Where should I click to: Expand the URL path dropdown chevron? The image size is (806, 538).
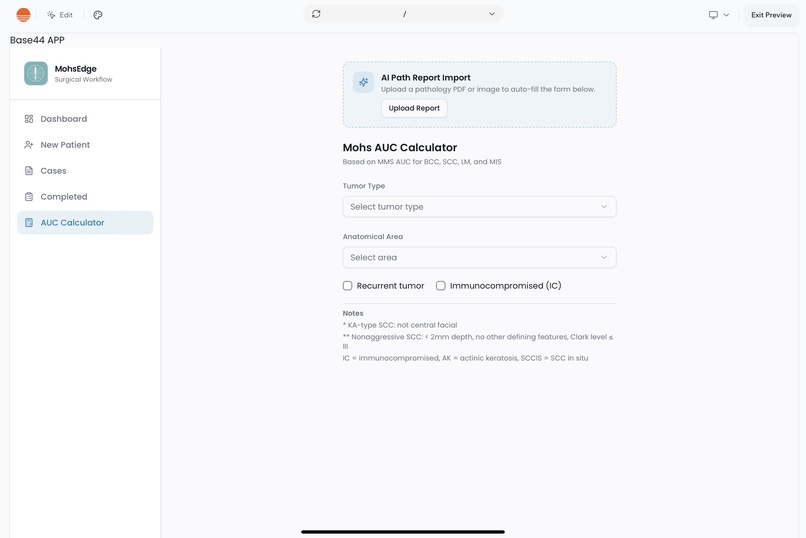pos(492,14)
